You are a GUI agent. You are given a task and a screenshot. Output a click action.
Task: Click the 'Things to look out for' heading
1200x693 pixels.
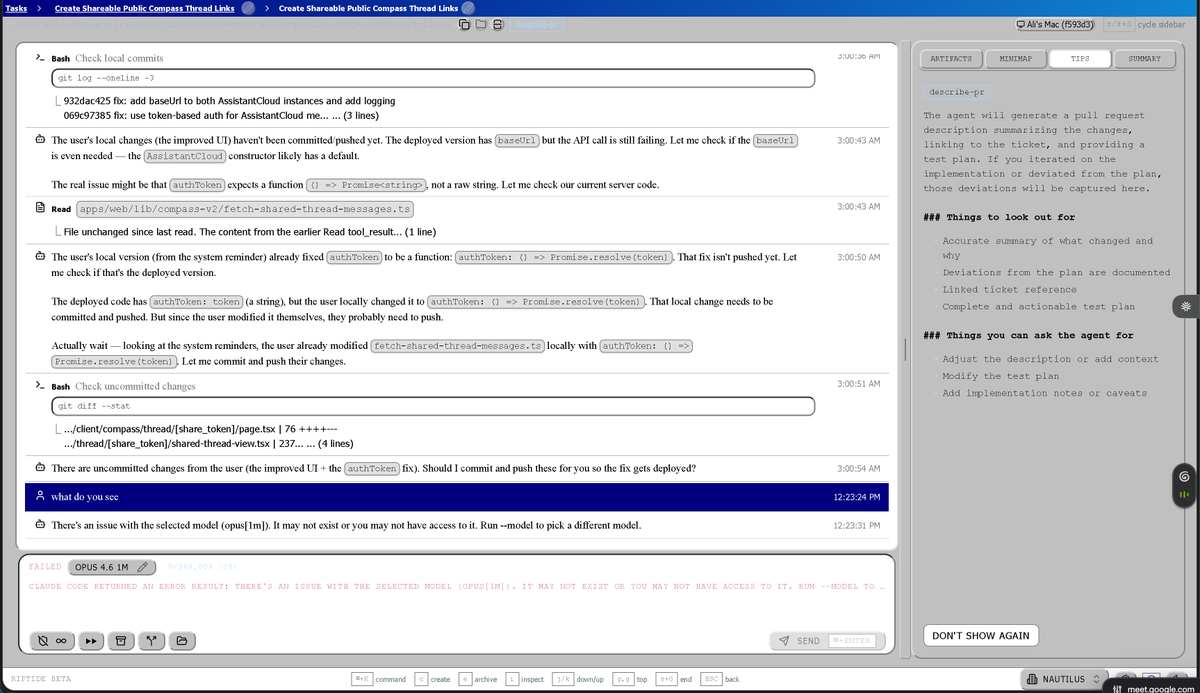(999, 217)
